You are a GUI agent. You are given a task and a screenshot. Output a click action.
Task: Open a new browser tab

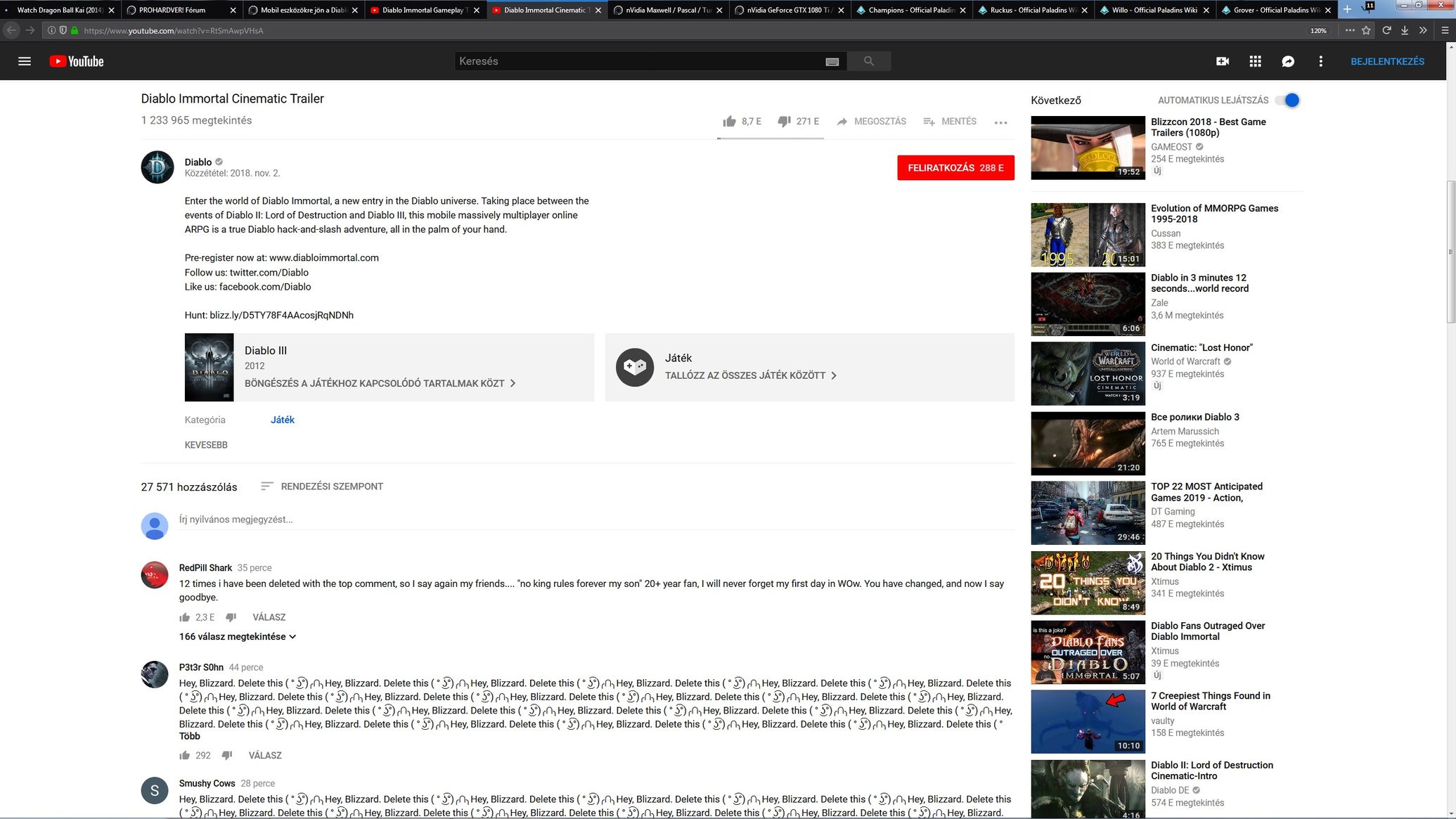(1347, 10)
